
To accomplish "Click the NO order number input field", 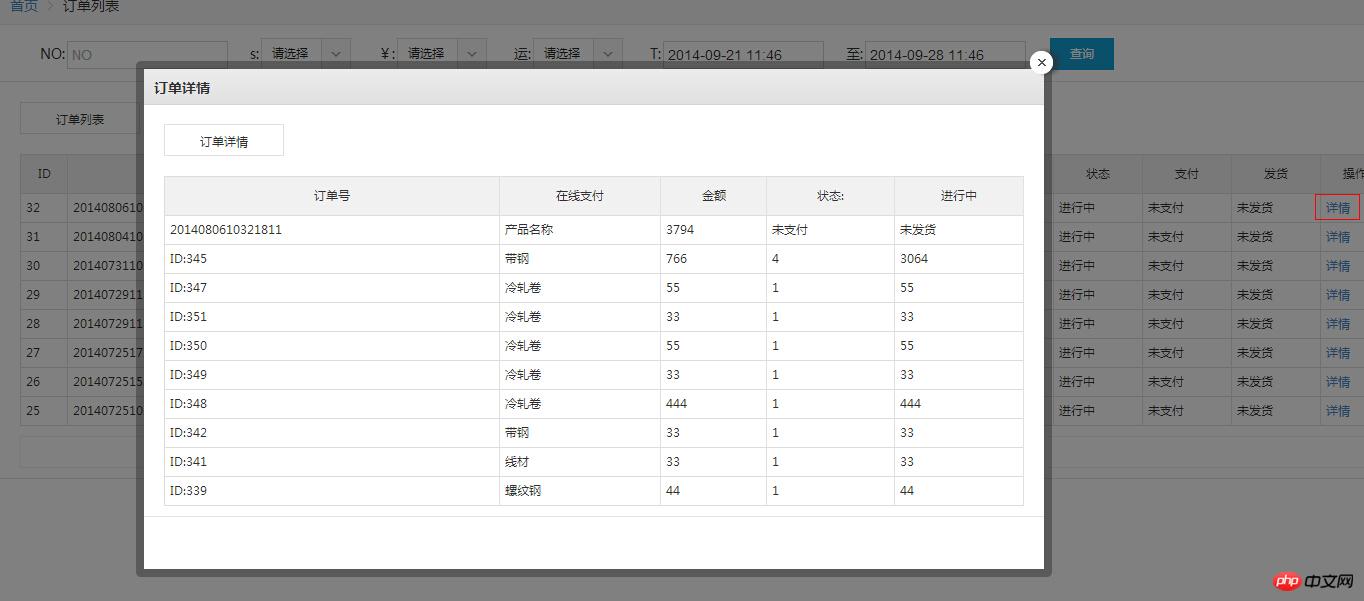I will [x=147, y=54].
